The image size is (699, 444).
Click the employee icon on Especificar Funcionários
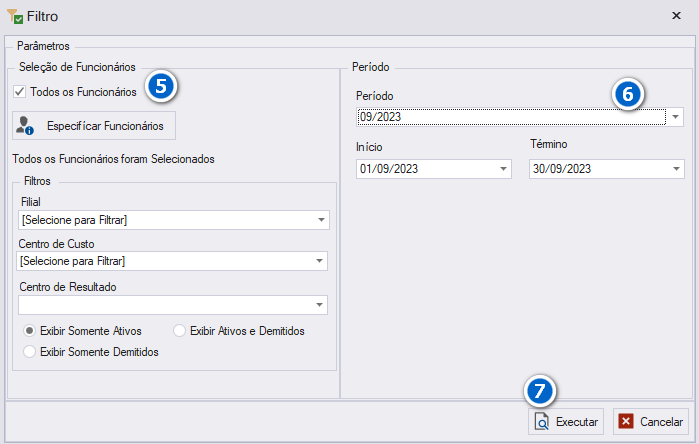coord(25,126)
